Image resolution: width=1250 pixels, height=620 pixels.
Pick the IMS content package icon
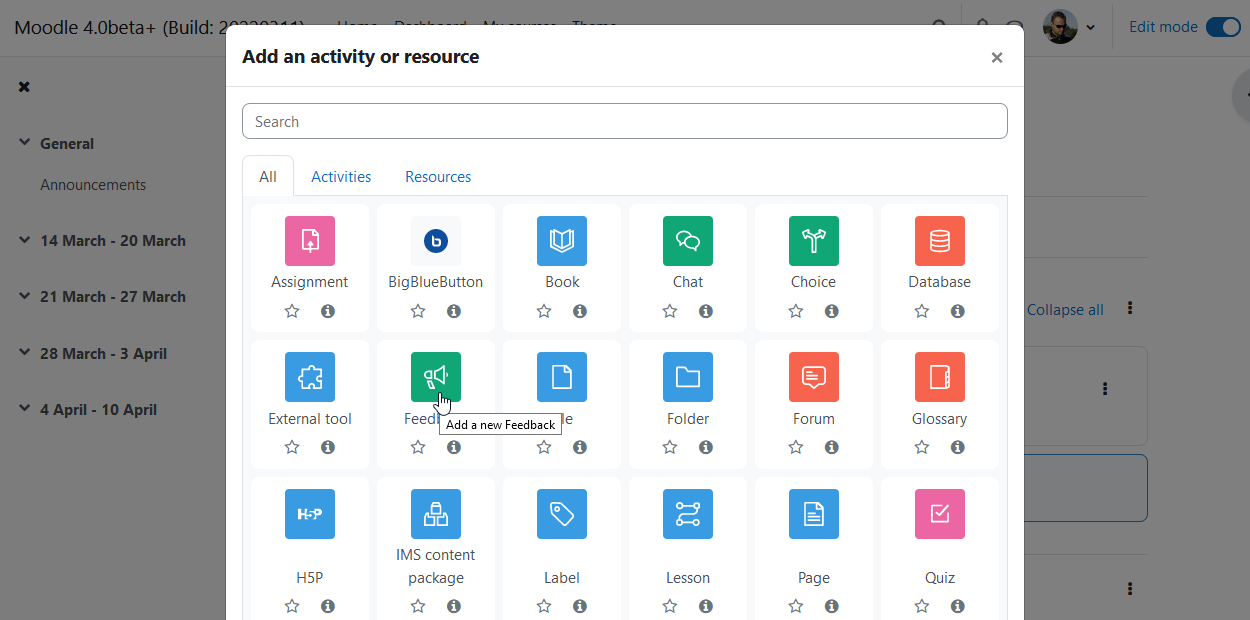click(x=436, y=514)
